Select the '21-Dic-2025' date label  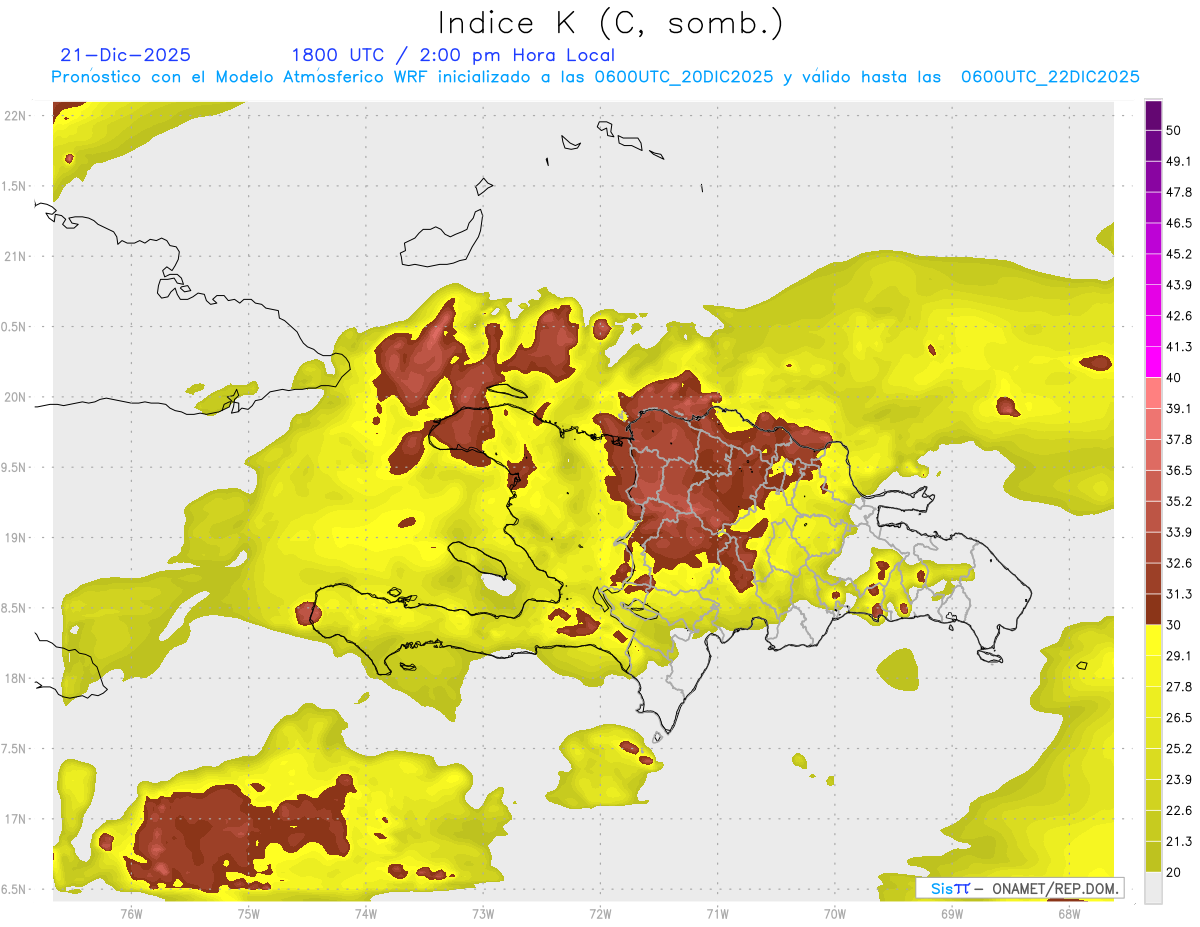click(125, 55)
